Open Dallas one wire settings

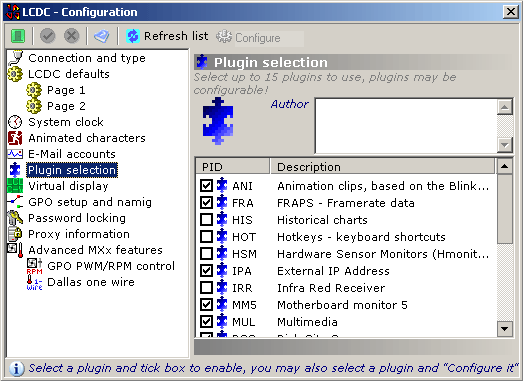tap(91, 282)
